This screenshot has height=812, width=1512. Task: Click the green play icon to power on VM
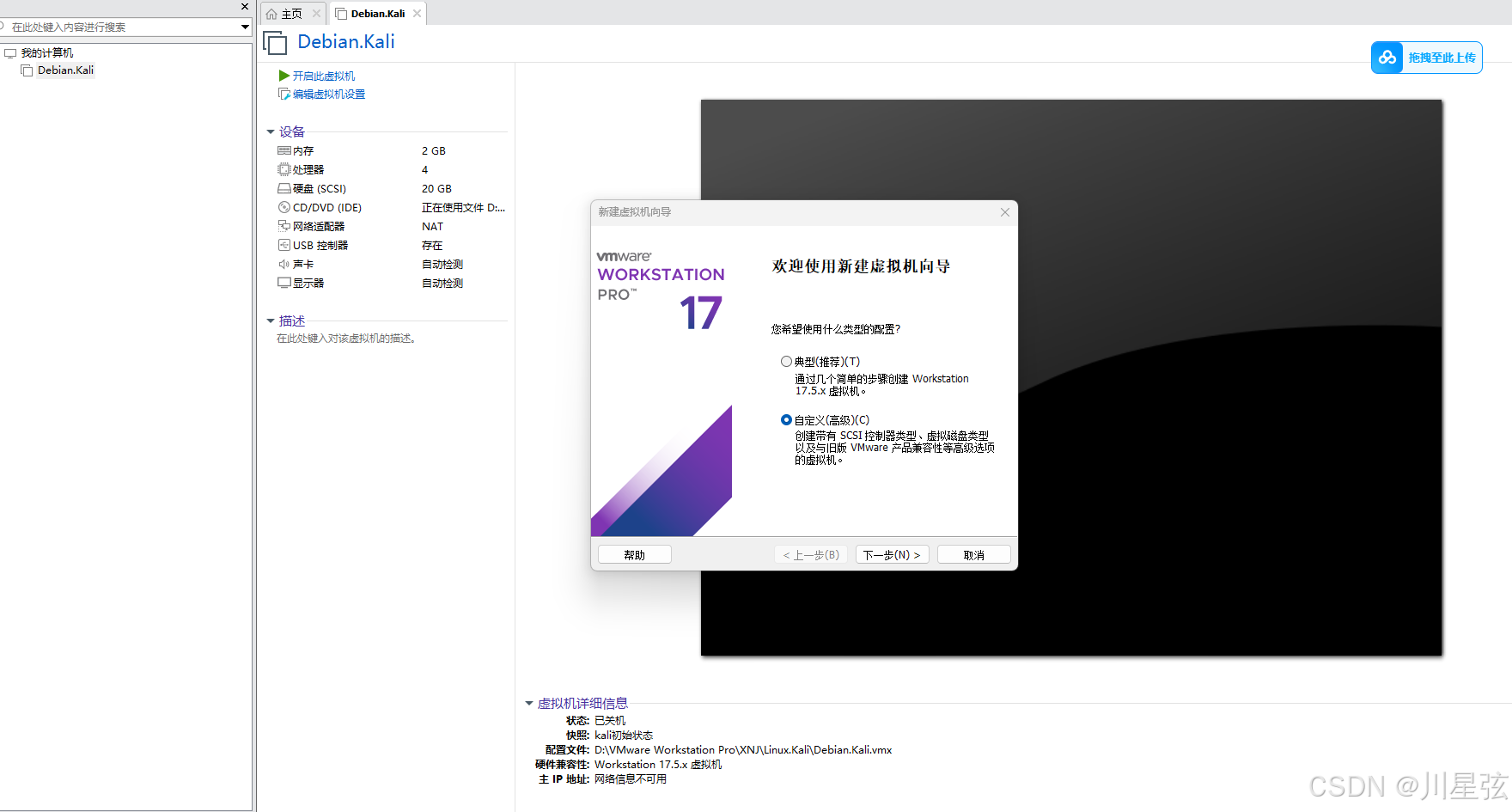(283, 76)
